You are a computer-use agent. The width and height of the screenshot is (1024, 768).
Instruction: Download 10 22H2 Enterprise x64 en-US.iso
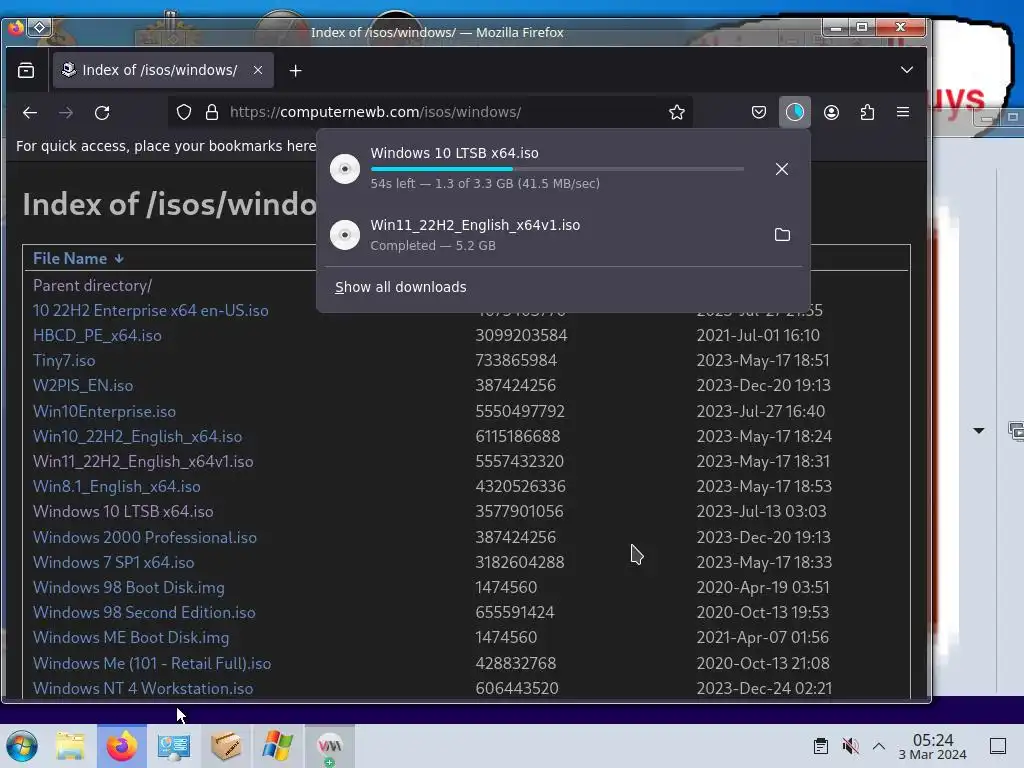(x=150, y=310)
